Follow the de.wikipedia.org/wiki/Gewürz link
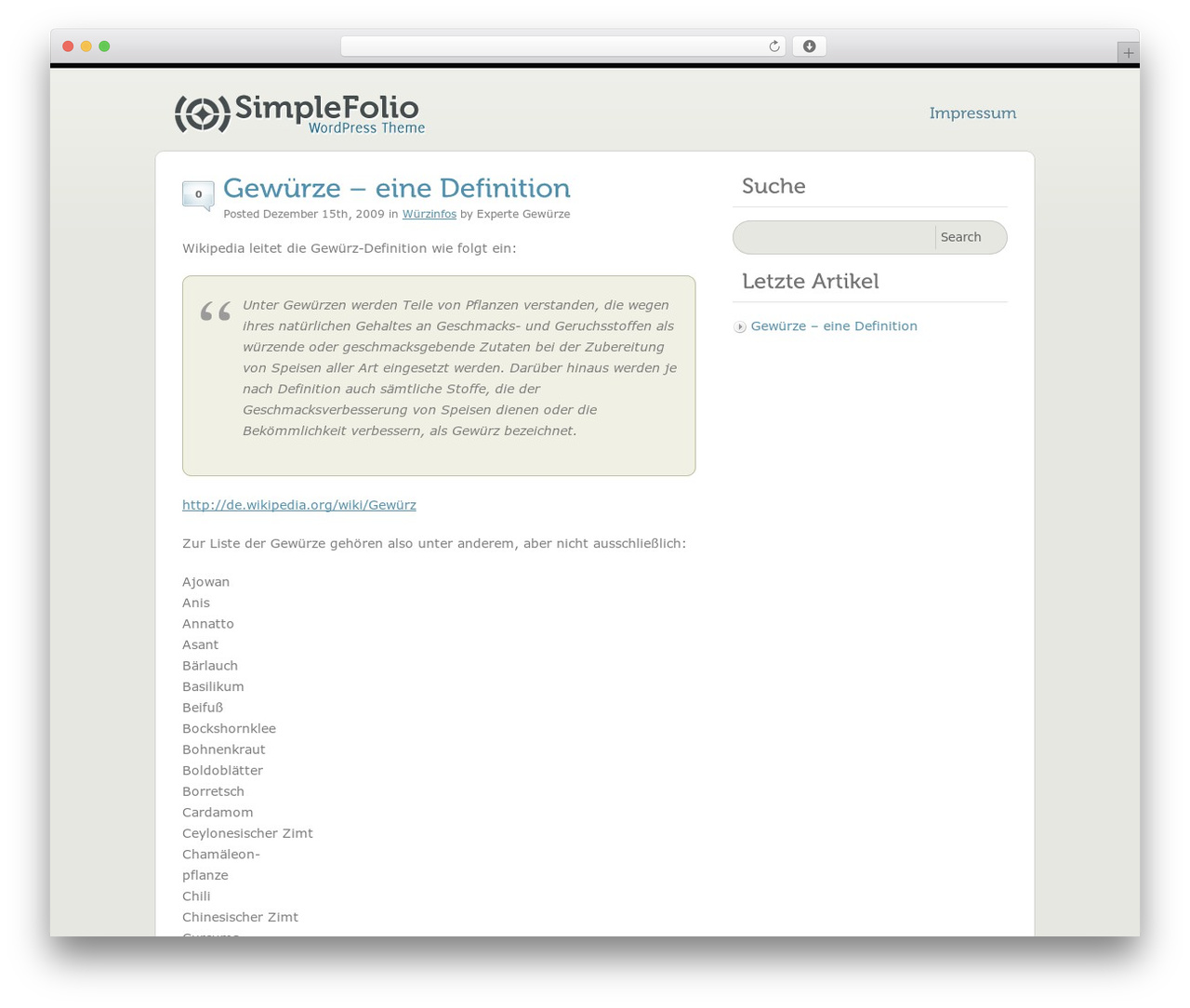The image size is (1190, 1008). pos(299,505)
